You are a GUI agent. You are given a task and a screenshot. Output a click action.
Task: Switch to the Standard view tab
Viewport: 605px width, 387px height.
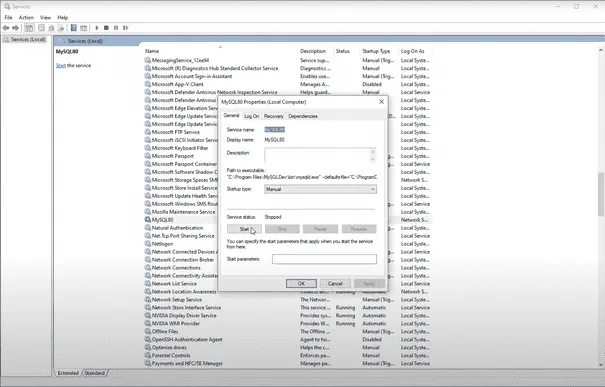(x=95, y=373)
